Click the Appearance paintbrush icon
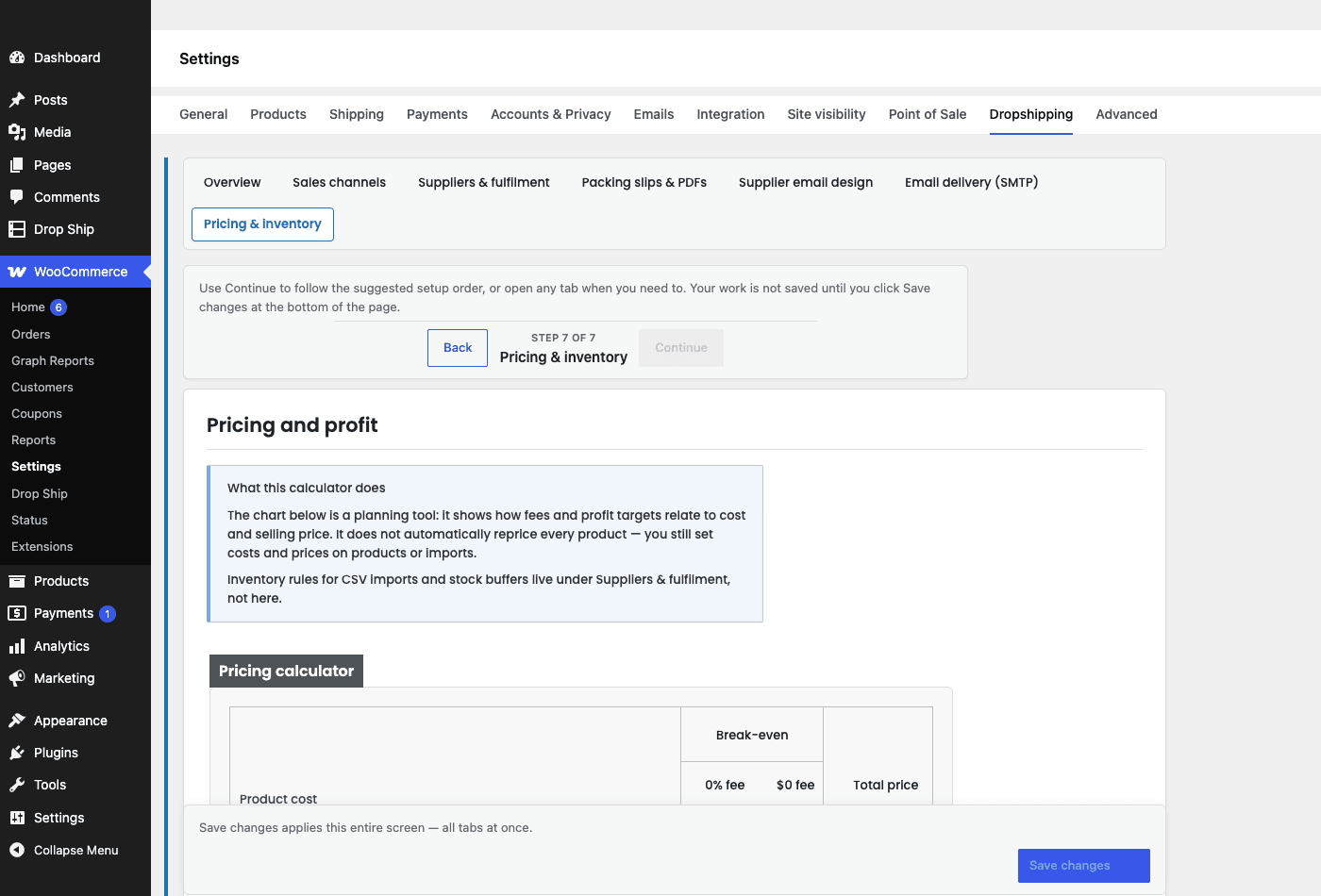The image size is (1321, 896). [x=17, y=721]
